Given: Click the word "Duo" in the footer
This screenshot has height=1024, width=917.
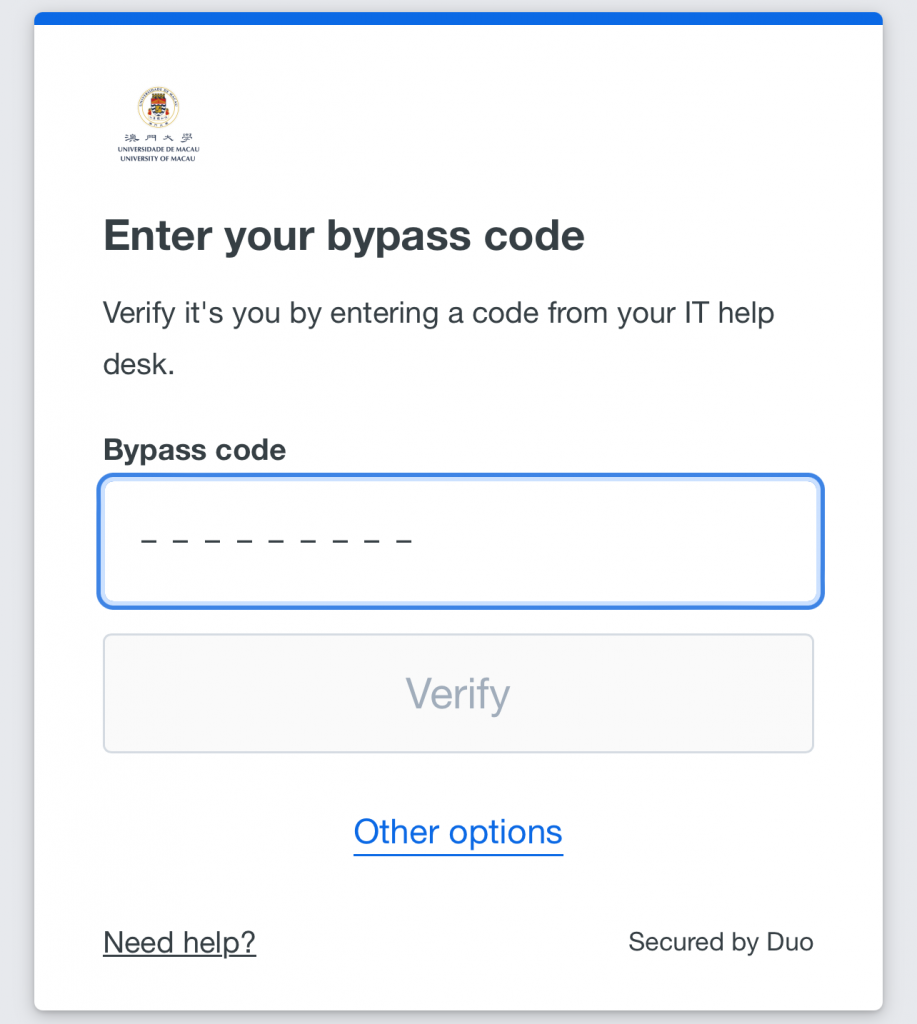Looking at the screenshot, I should pos(790,942).
